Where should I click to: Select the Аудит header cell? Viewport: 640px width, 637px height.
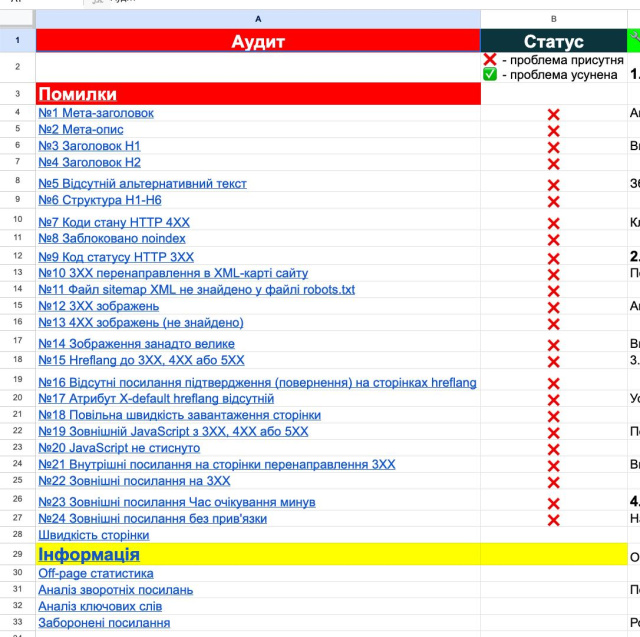click(258, 41)
